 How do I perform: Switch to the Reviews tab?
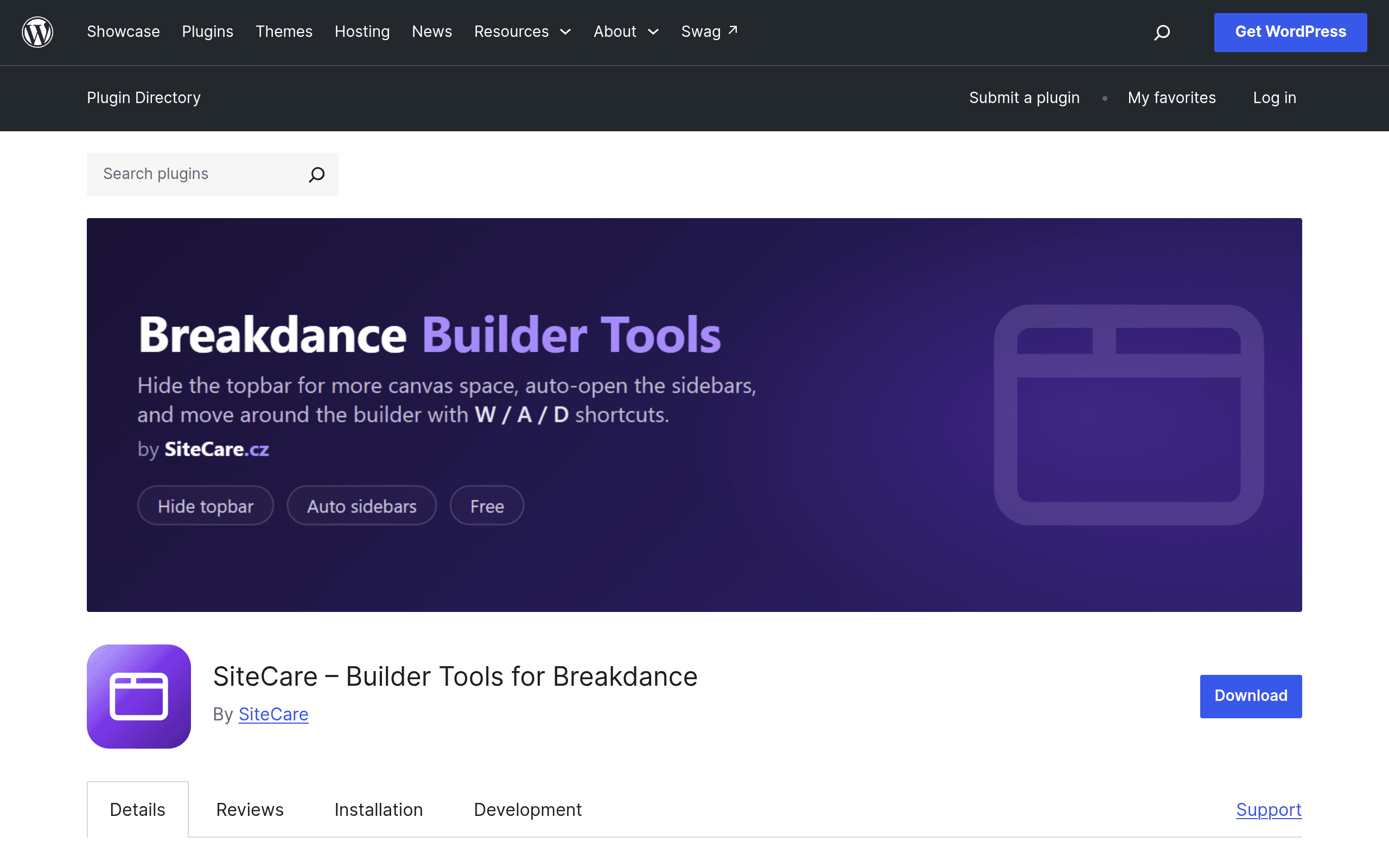click(250, 810)
